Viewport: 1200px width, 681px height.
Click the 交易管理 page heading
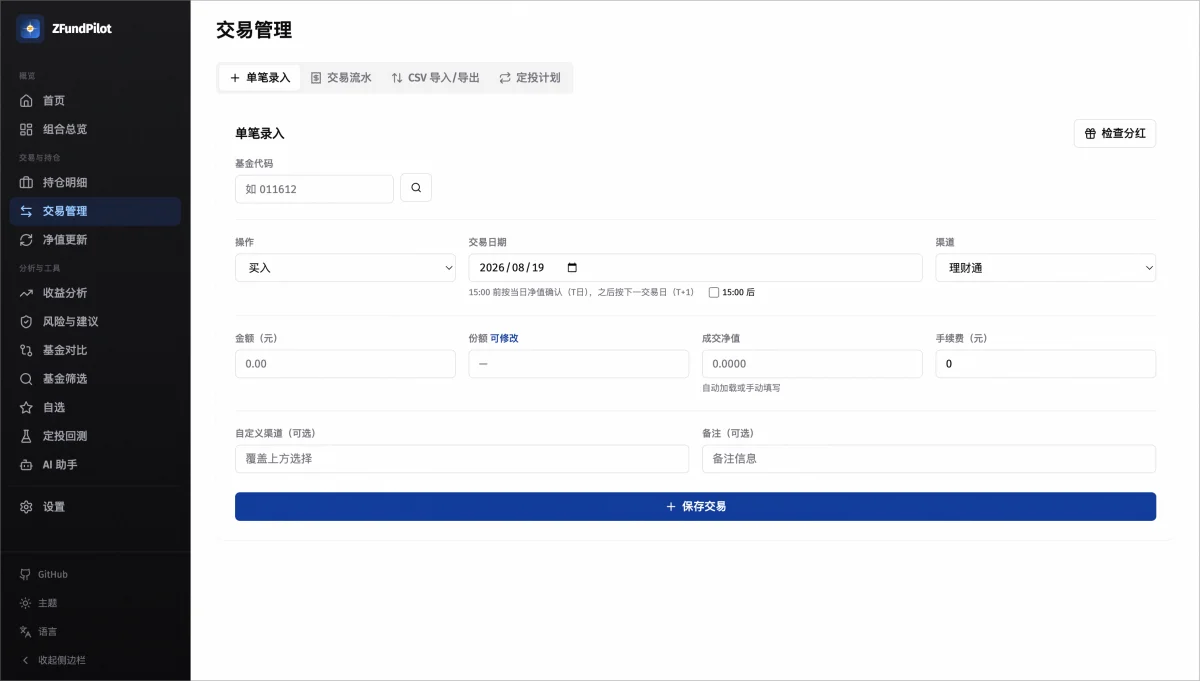(x=254, y=31)
